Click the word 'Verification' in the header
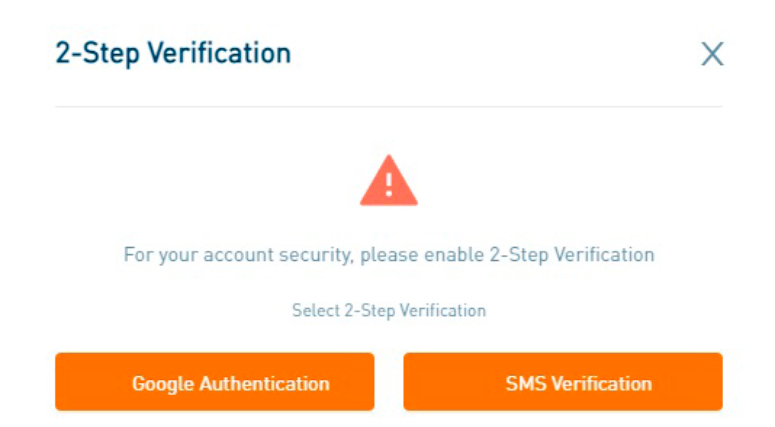 pyautogui.click(x=219, y=52)
